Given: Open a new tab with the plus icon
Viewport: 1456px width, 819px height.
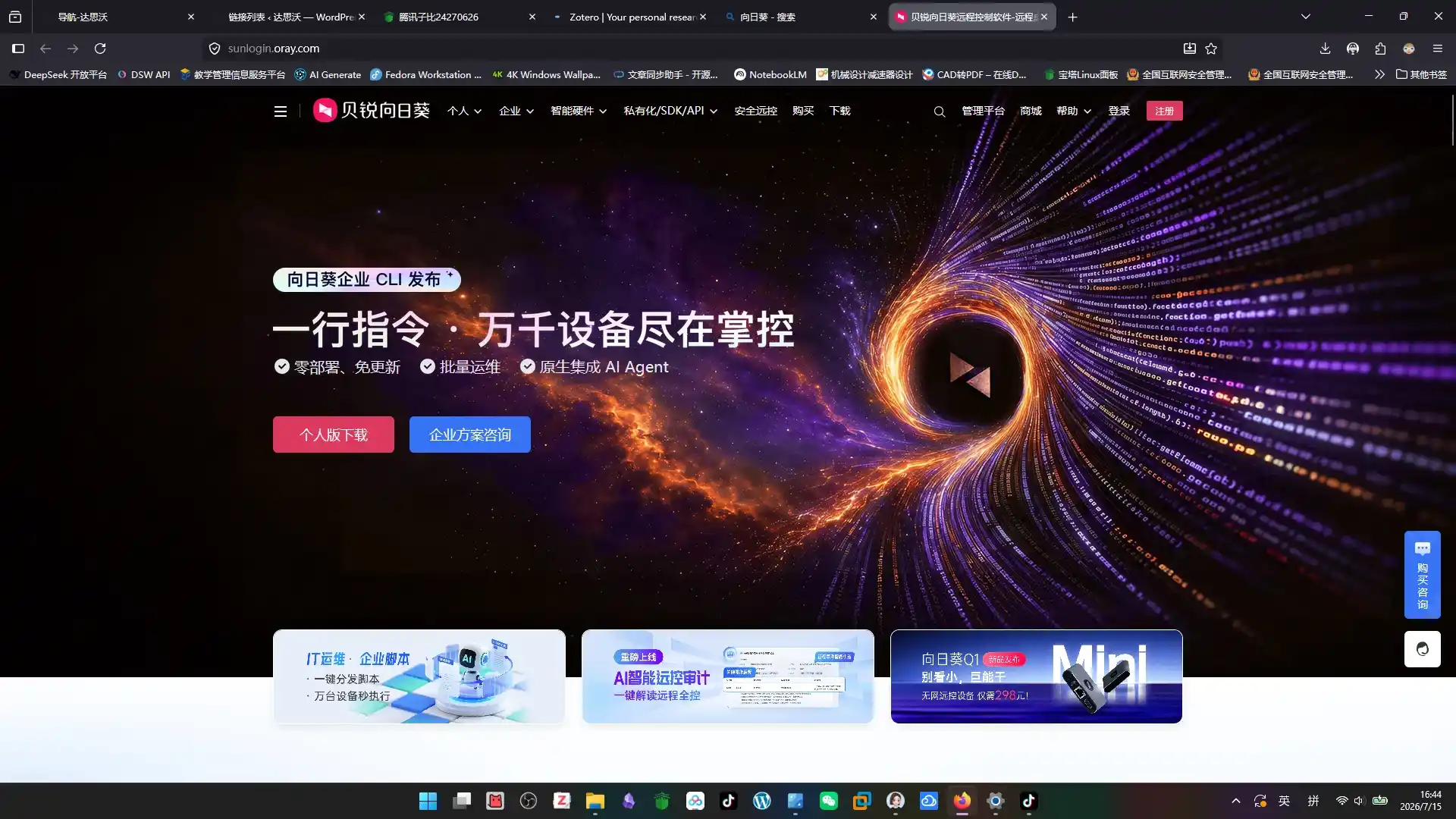Looking at the screenshot, I should click(x=1072, y=17).
